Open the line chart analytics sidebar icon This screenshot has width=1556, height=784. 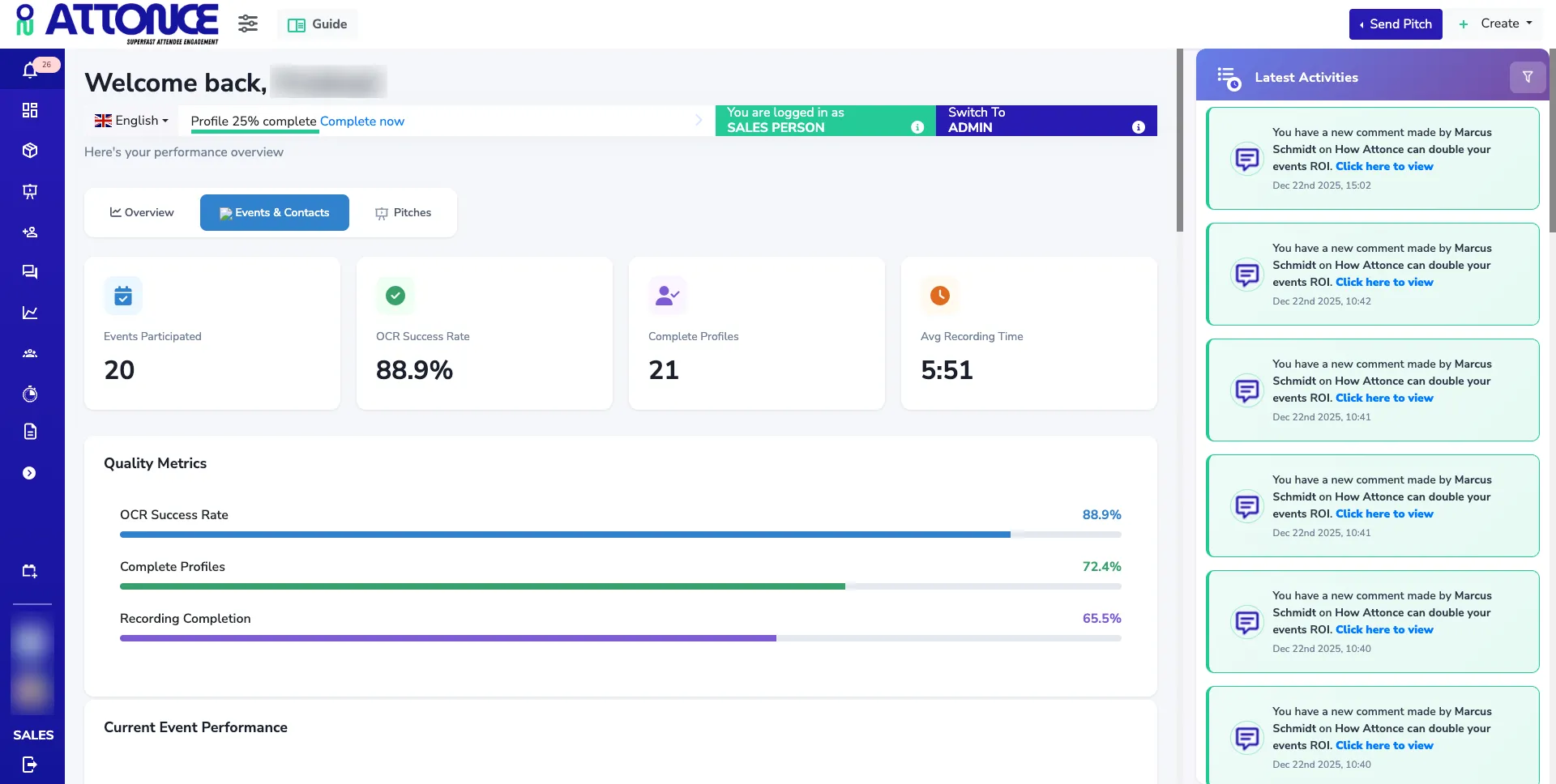(x=30, y=313)
